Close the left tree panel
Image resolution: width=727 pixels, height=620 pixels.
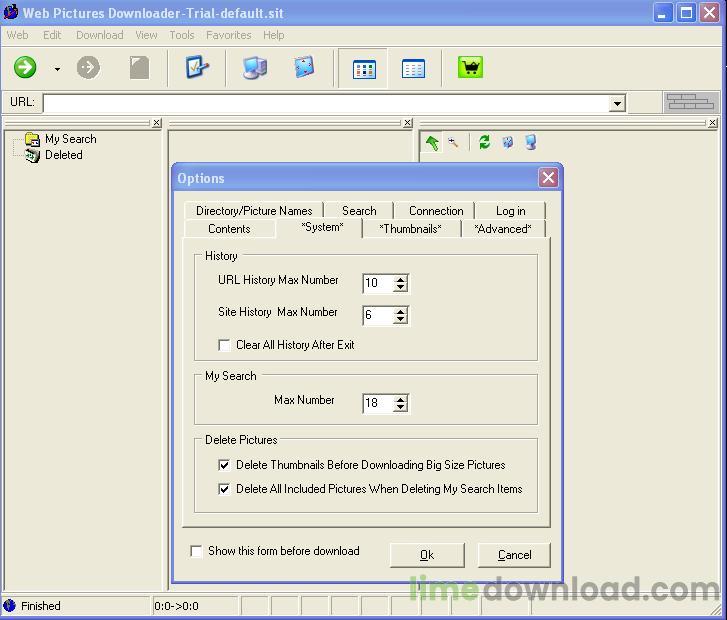tap(157, 123)
